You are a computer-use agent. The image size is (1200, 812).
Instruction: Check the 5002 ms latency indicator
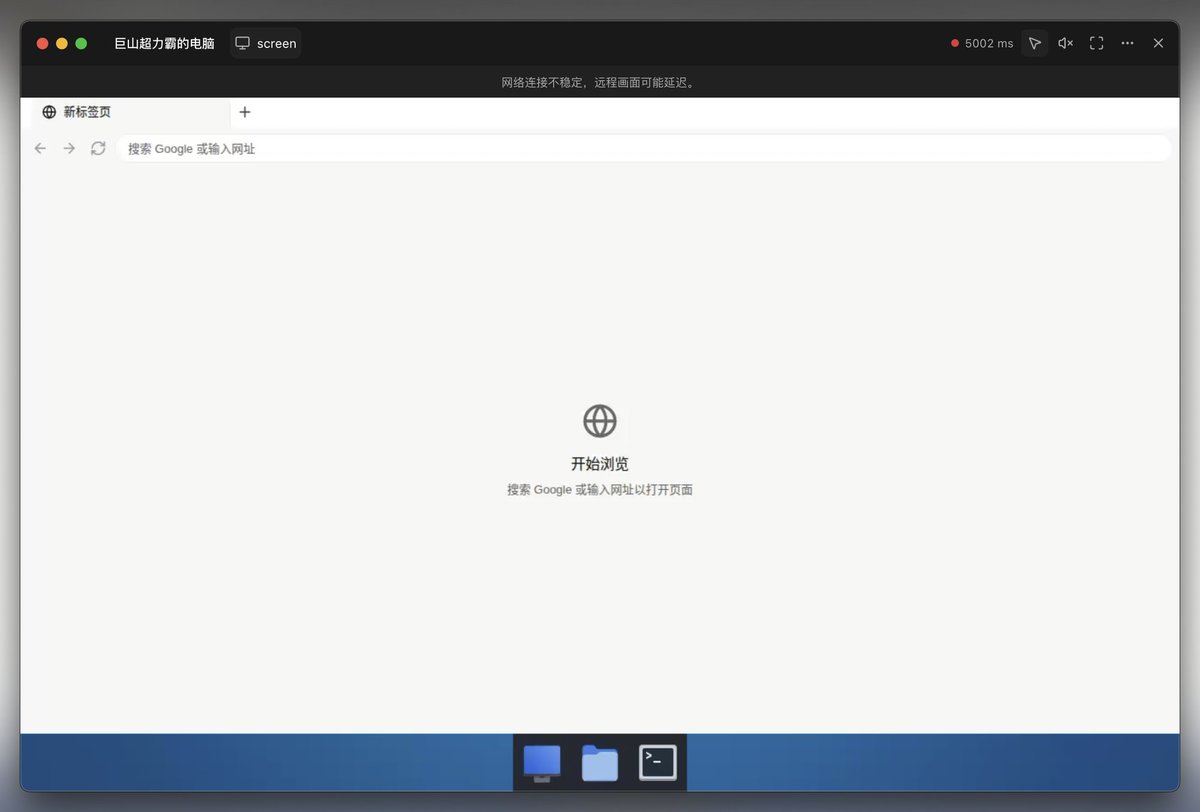982,43
